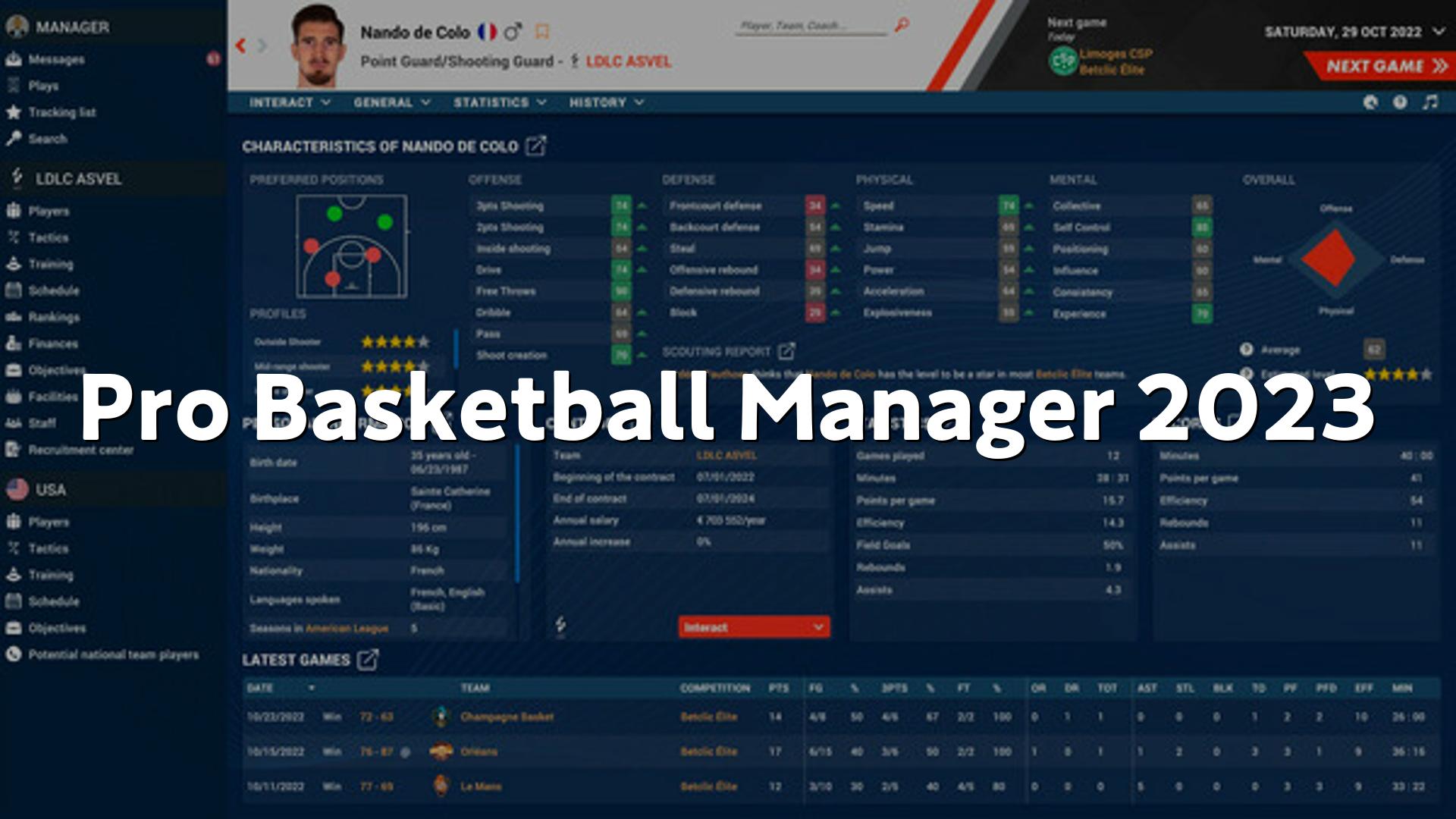This screenshot has height=819, width=1456.
Task: Click the Betclic Élite competition in the Champagne Basket row
Action: pyautogui.click(x=708, y=717)
